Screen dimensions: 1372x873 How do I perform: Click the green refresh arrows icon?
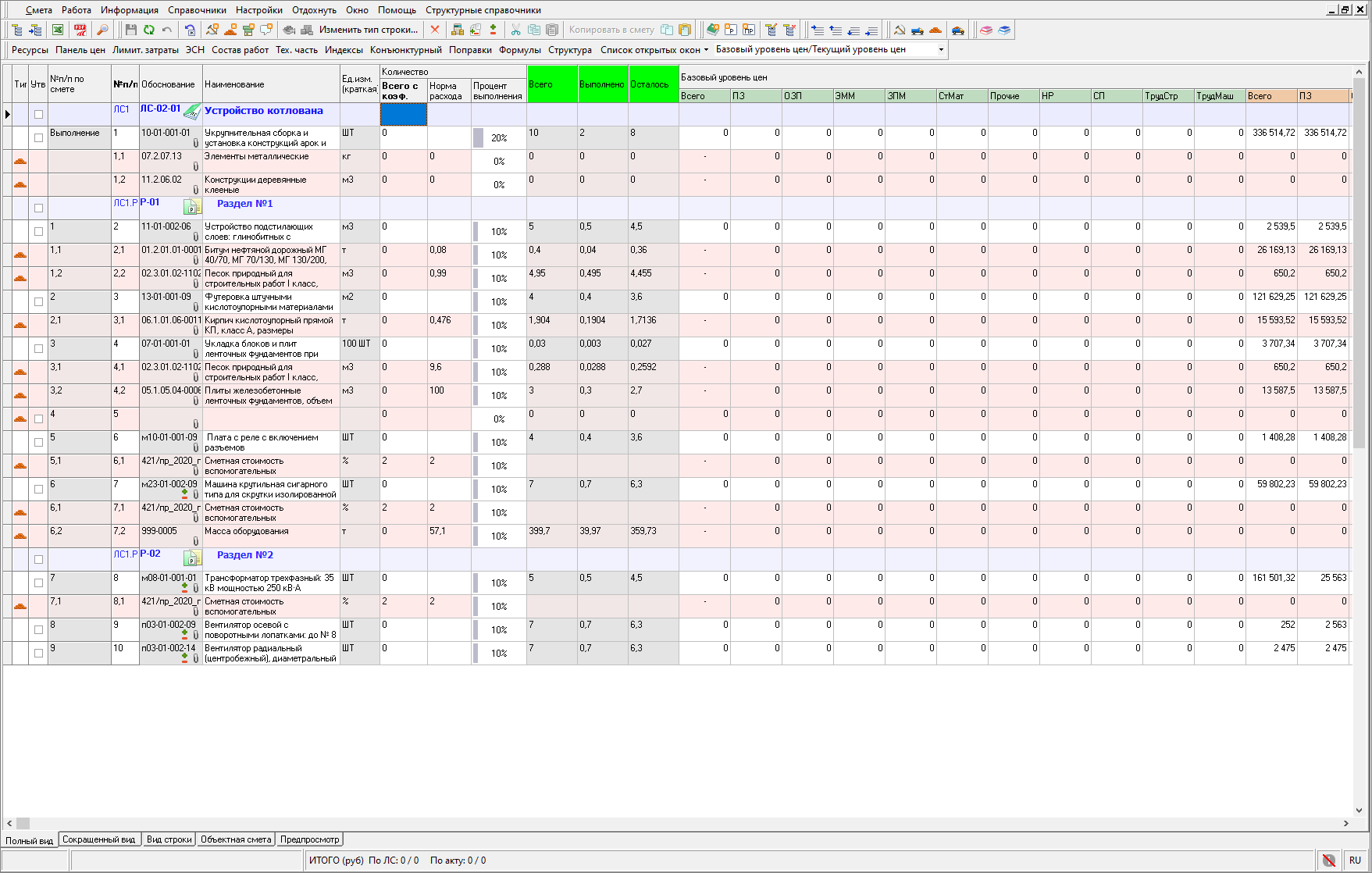148,30
